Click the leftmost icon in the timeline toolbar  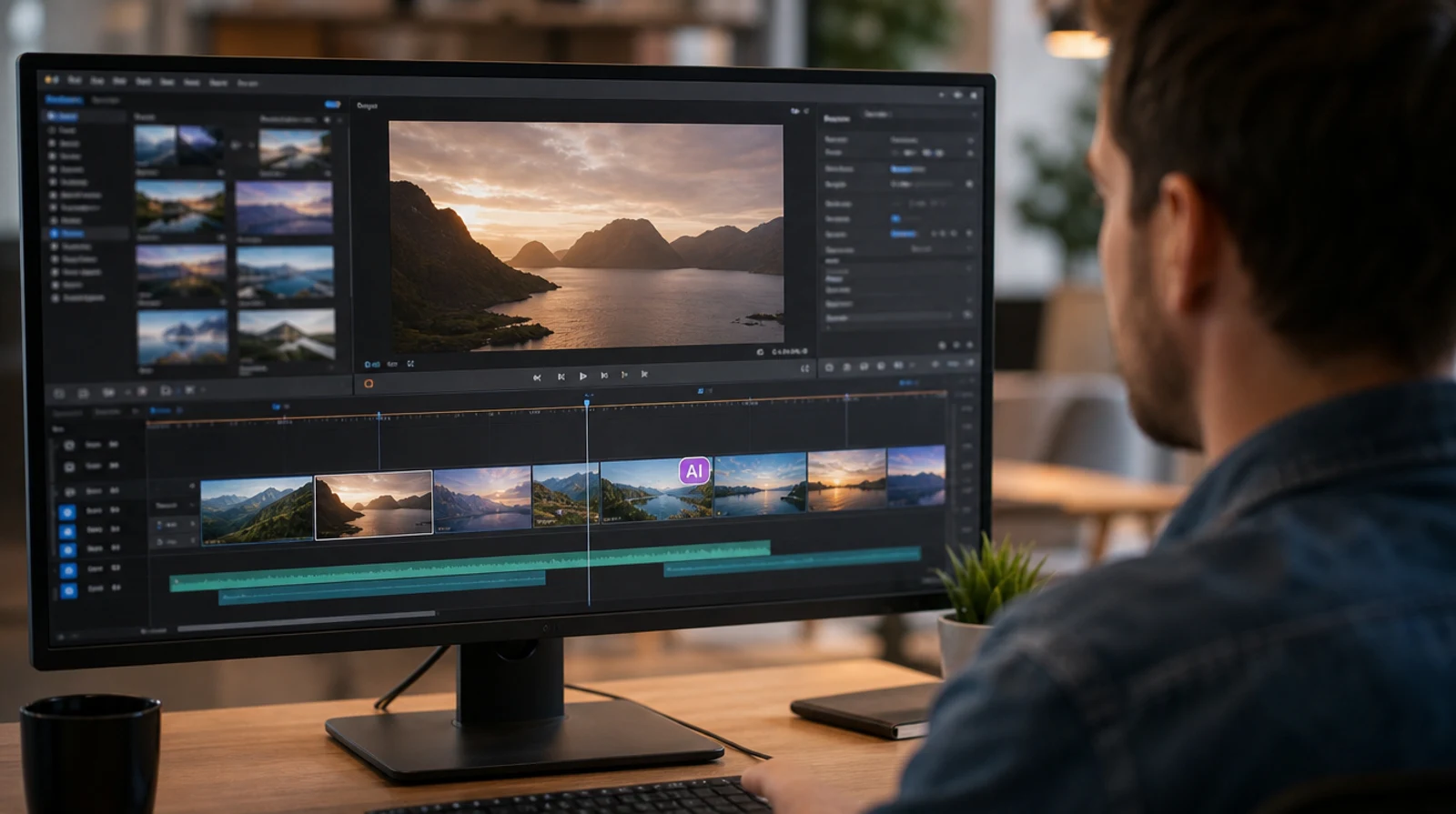[x=59, y=393]
